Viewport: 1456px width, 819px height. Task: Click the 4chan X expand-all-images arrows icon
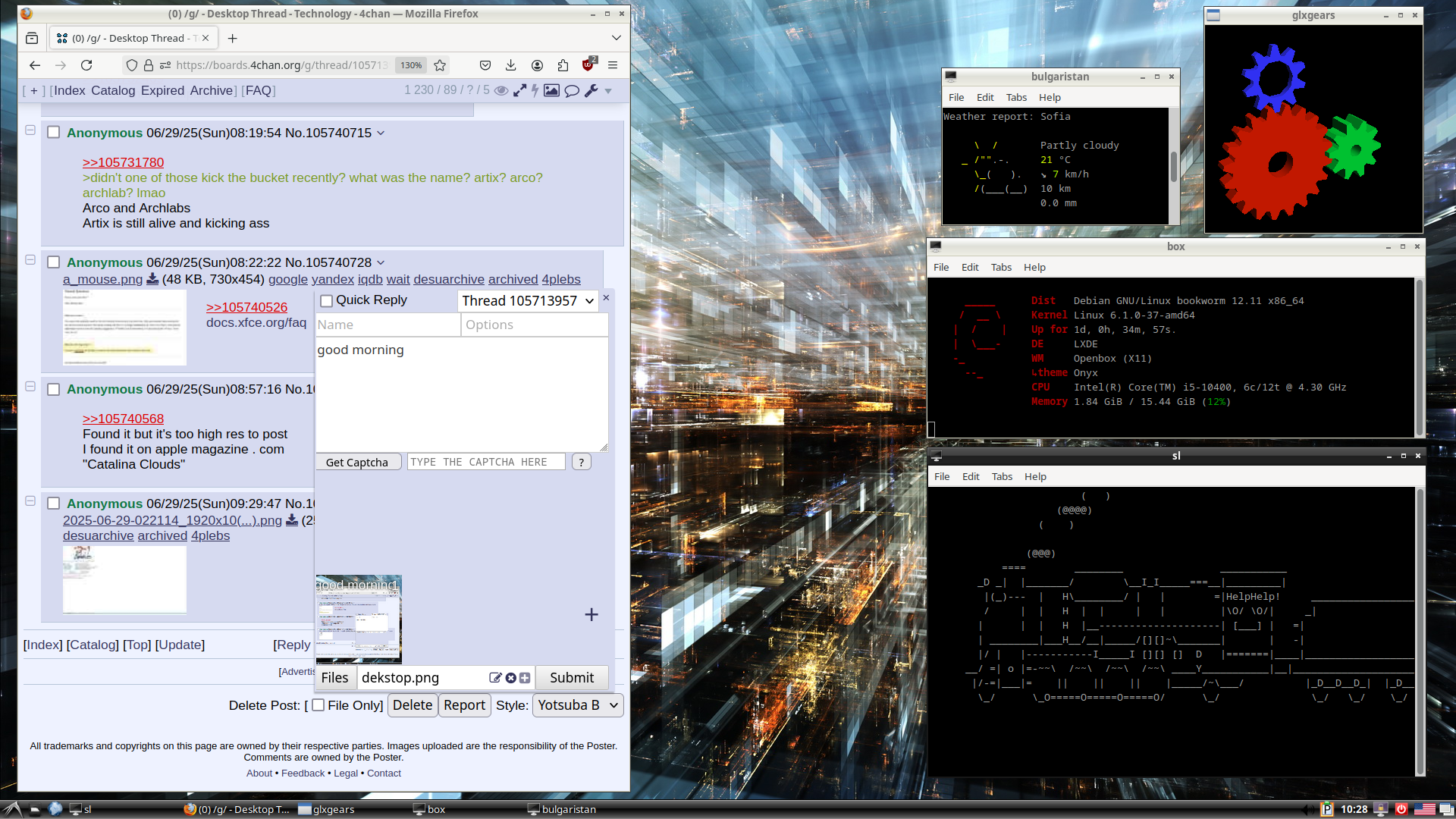click(519, 90)
